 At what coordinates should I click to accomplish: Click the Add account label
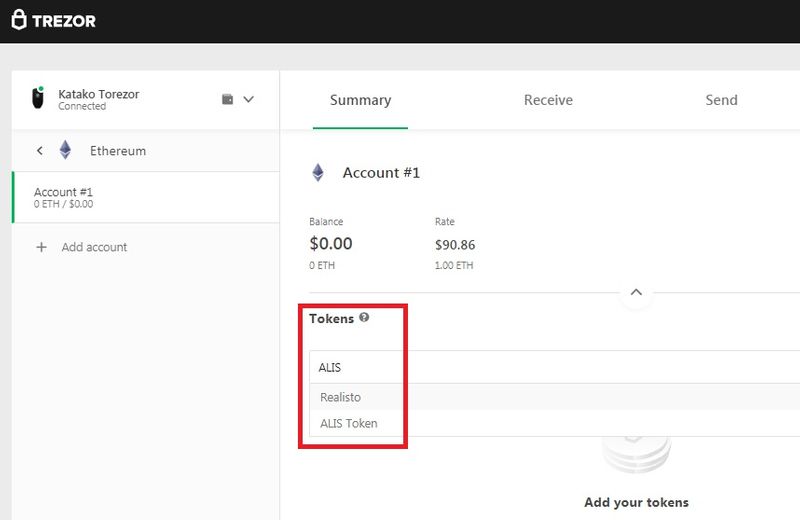[x=94, y=247]
